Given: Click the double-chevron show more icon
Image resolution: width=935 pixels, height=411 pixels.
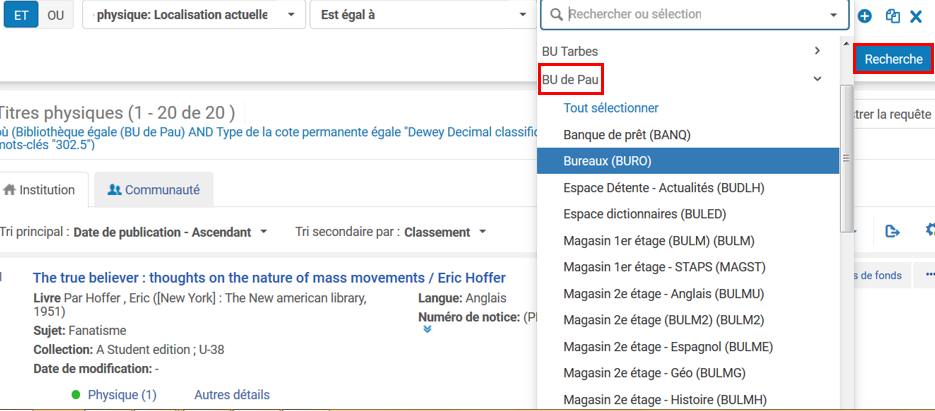Looking at the screenshot, I should pyautogui.click(x=428, y=329).
